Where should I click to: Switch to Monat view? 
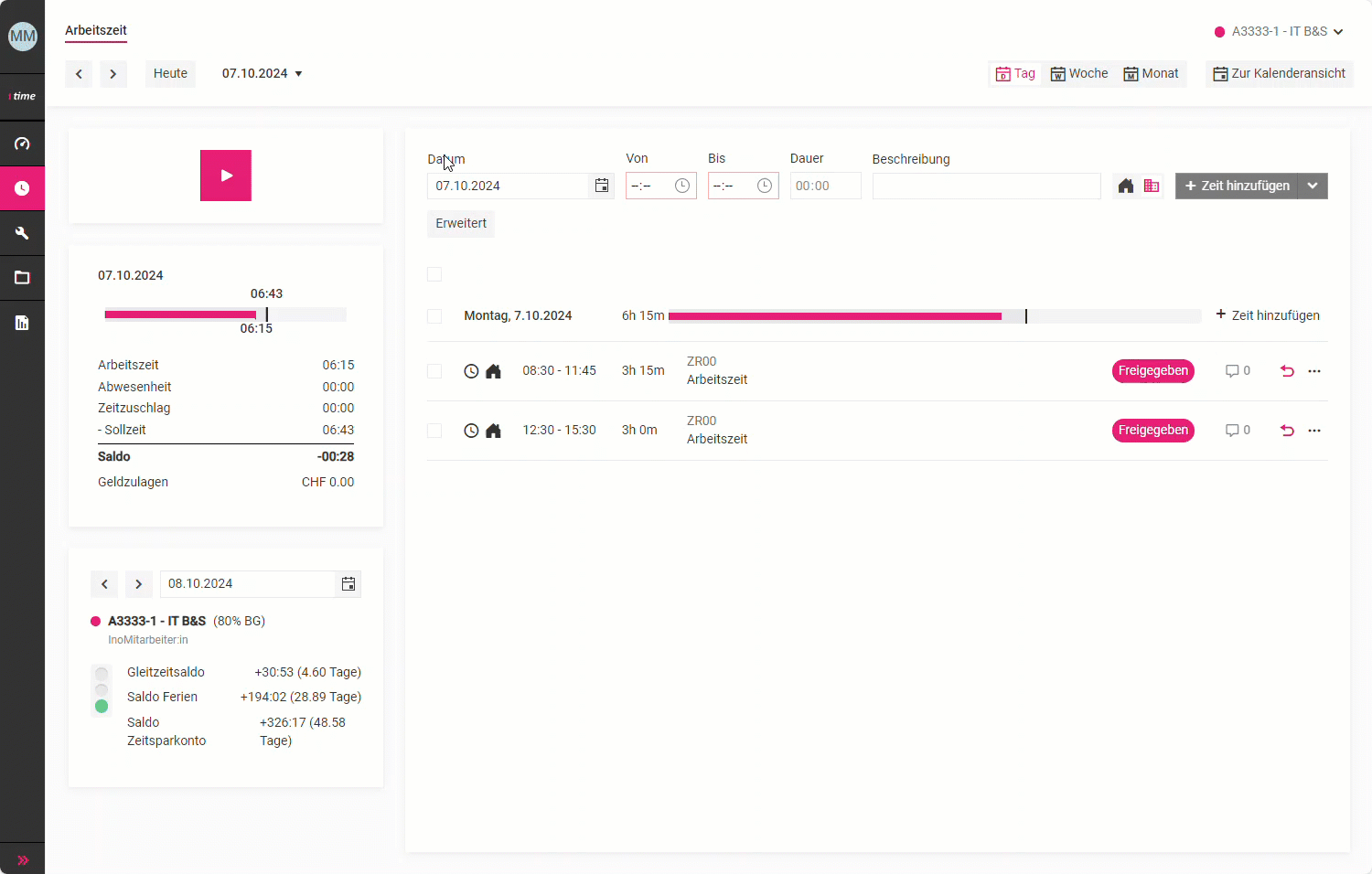(1152, 74)
